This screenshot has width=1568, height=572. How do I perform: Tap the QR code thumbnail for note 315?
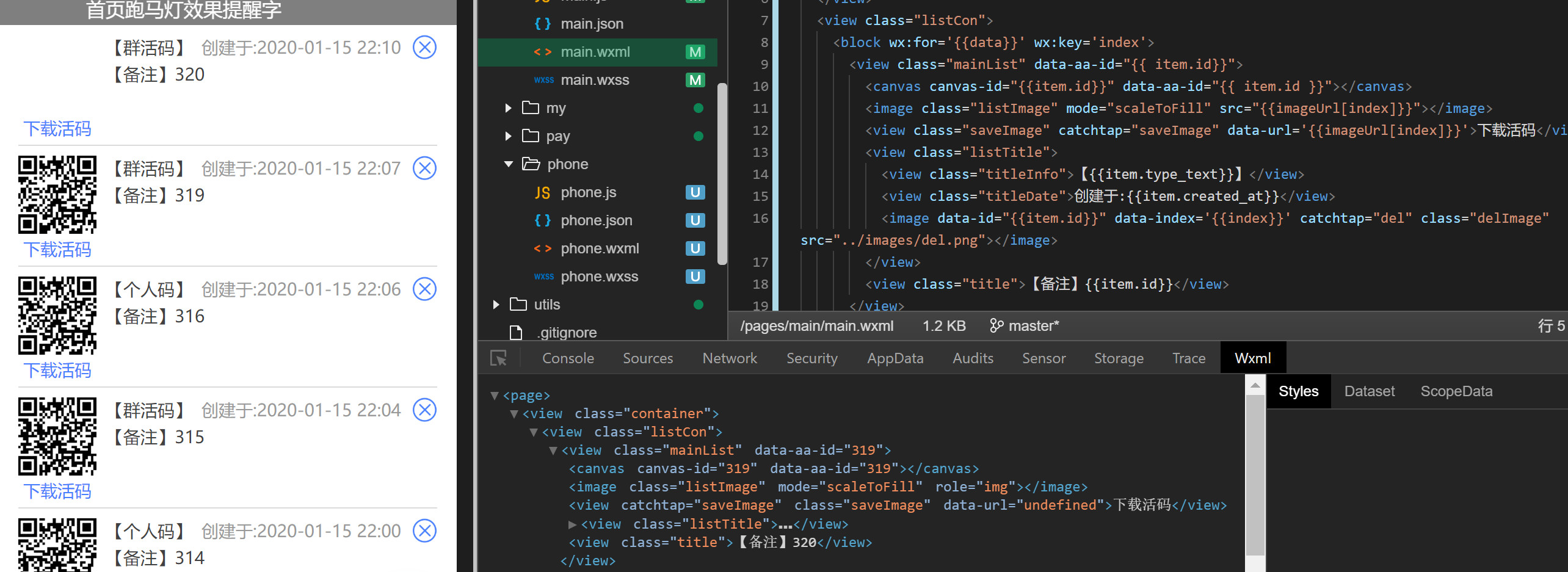click(57, 436)
